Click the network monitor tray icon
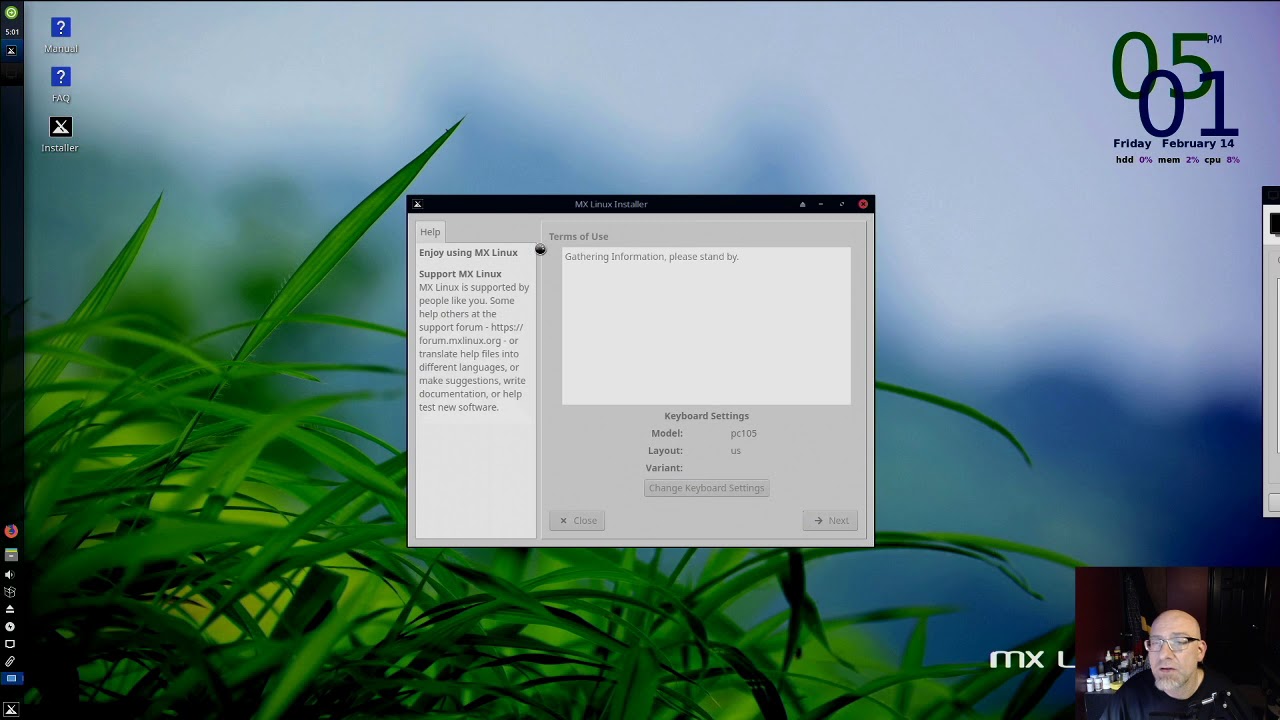Screen dimensions: 1280x720 [10, 644]
